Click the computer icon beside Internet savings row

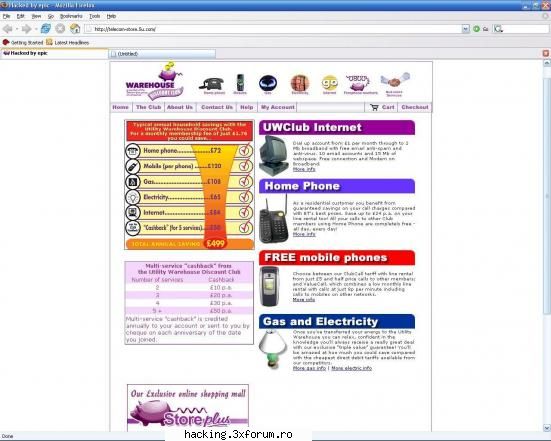(x=133, y=212)
